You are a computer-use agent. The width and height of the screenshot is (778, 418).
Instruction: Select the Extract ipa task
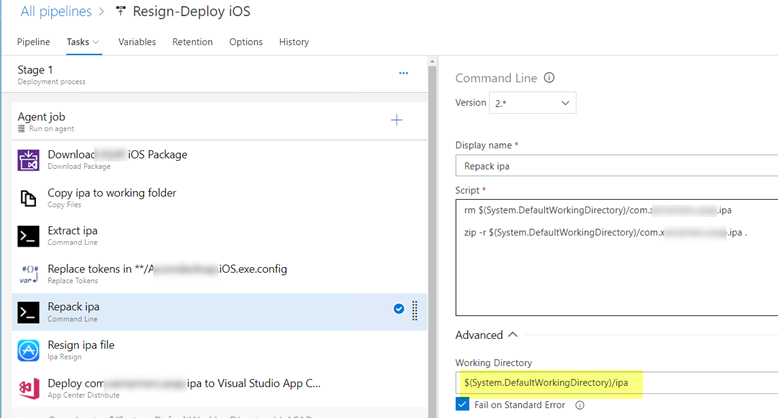219,236
